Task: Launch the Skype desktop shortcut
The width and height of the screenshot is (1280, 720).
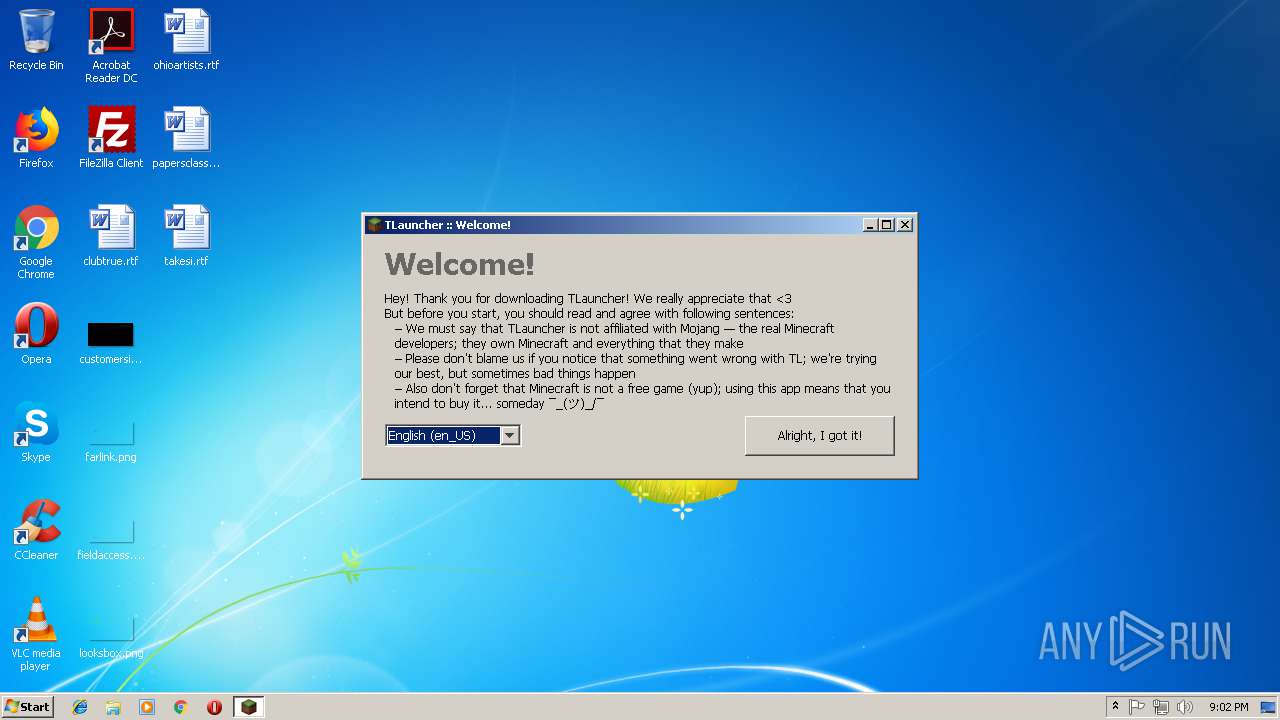Action: click(36, 432)
